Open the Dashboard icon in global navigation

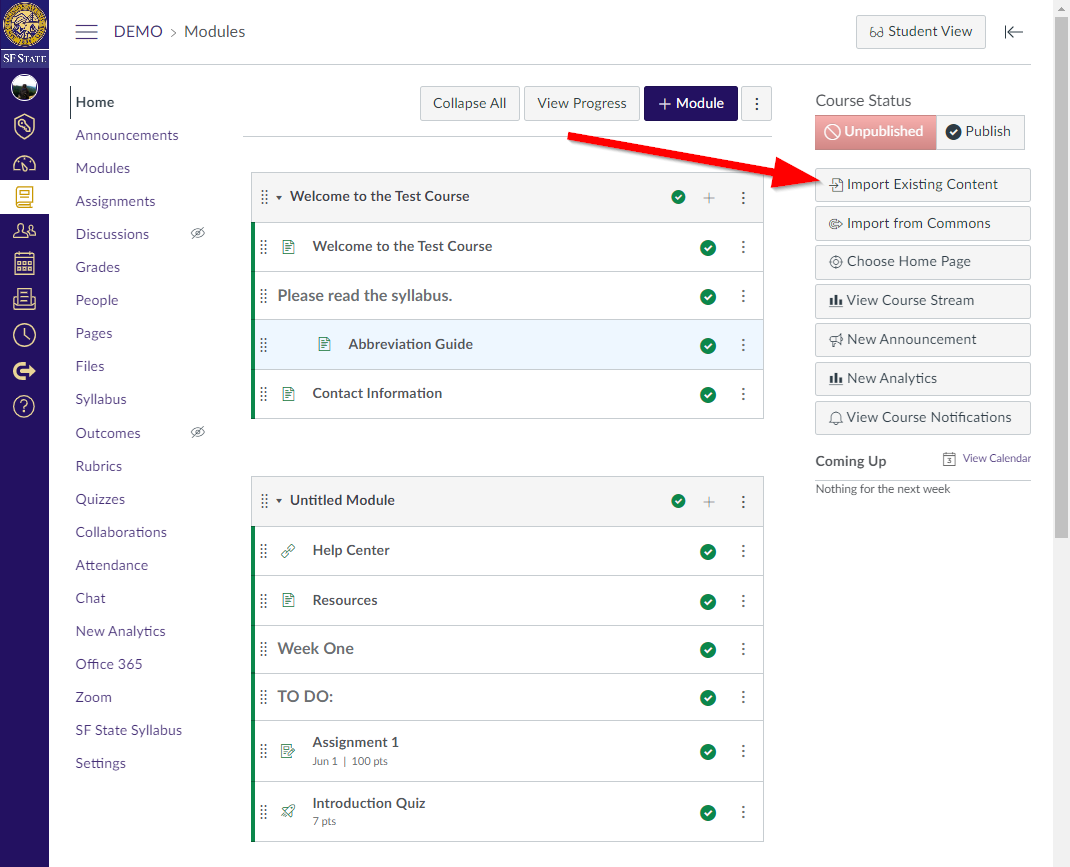[x=24, y=162]
